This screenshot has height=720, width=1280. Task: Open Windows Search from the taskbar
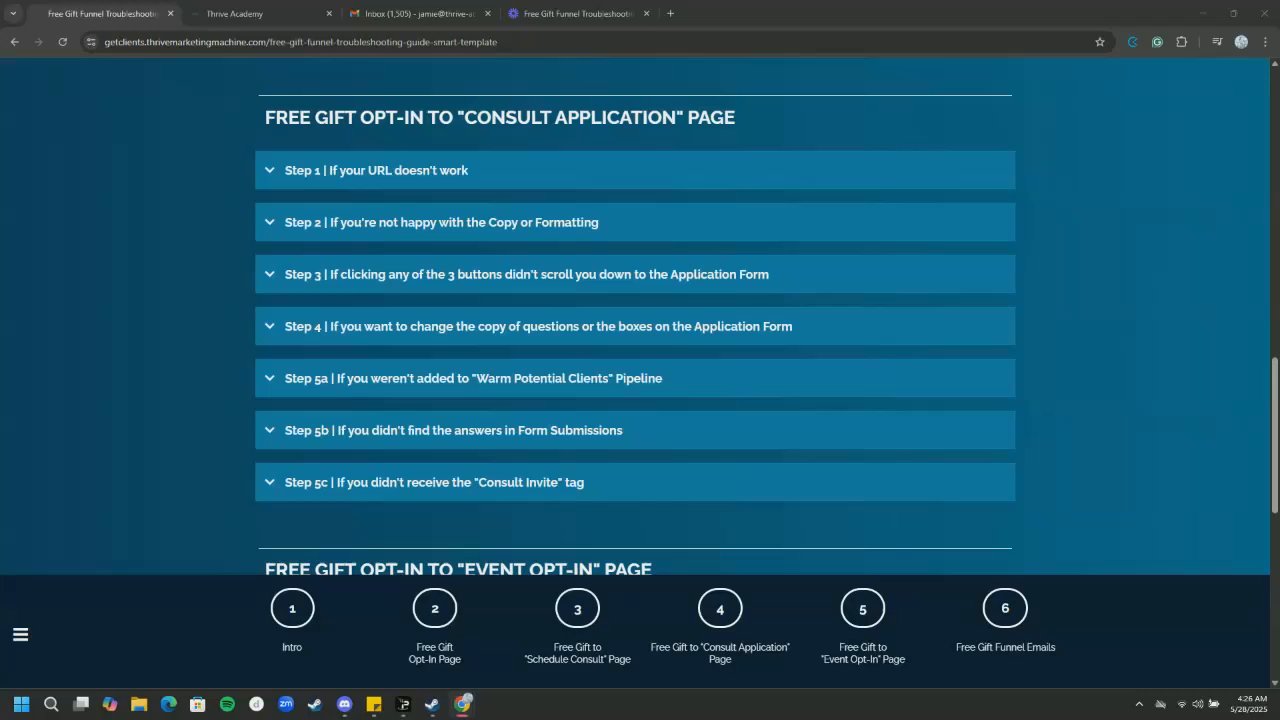(51, 704)
